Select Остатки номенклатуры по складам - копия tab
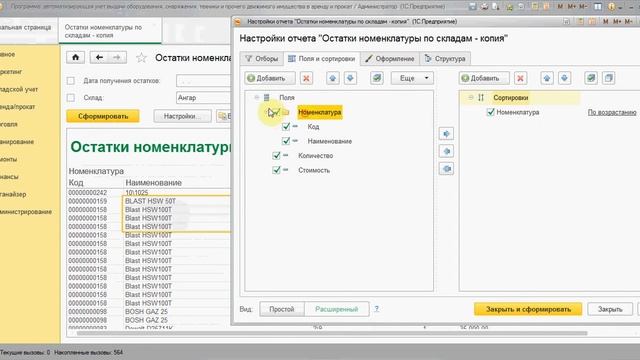The image size is (640, 360). [110, 31]
